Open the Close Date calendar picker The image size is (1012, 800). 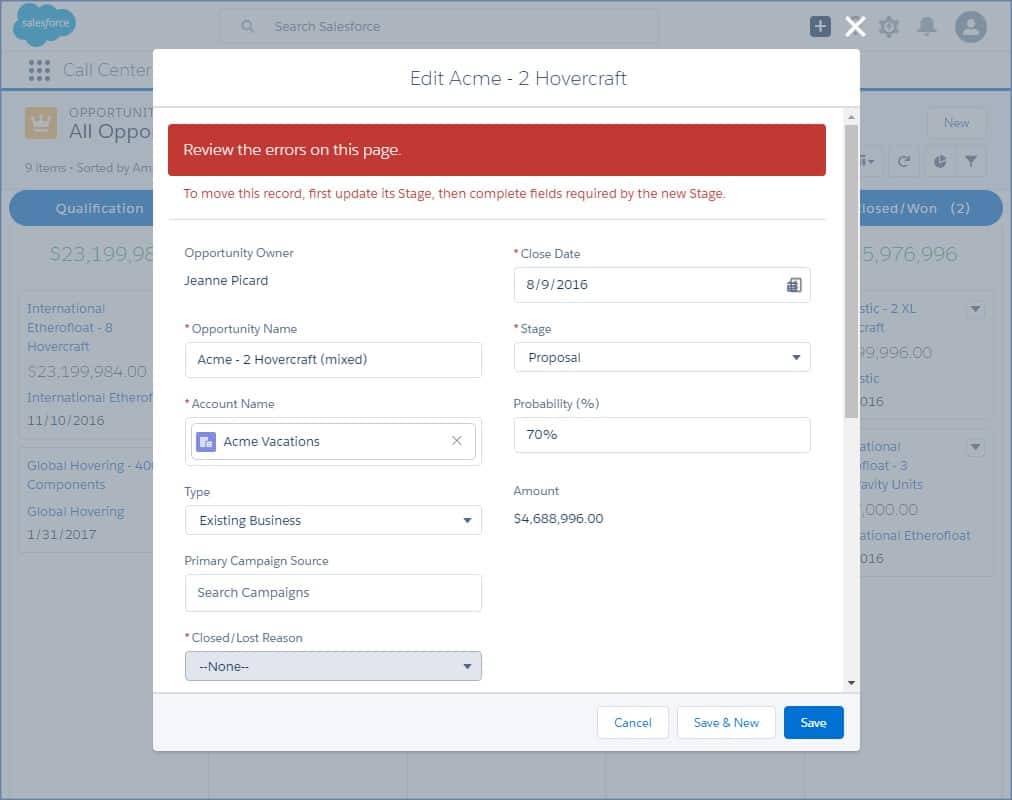tap(794, 285)
